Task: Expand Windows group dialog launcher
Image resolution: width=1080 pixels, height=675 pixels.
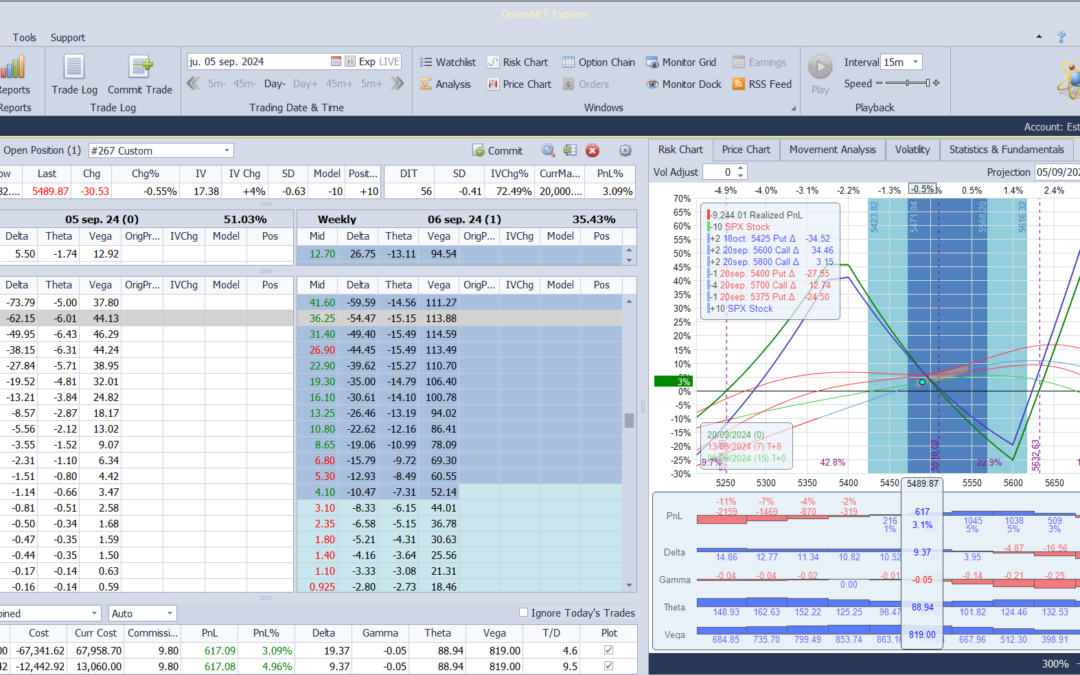Action: 793,108
